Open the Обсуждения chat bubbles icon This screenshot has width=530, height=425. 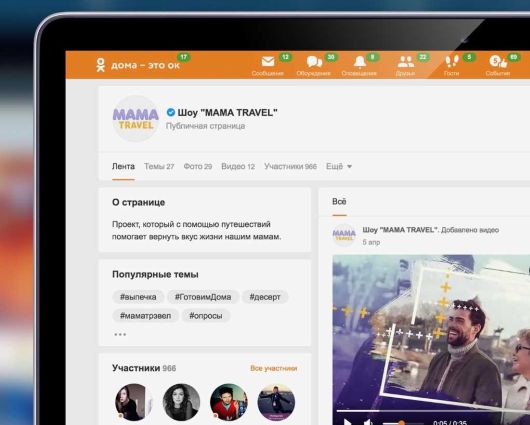(x=314, y=62)
